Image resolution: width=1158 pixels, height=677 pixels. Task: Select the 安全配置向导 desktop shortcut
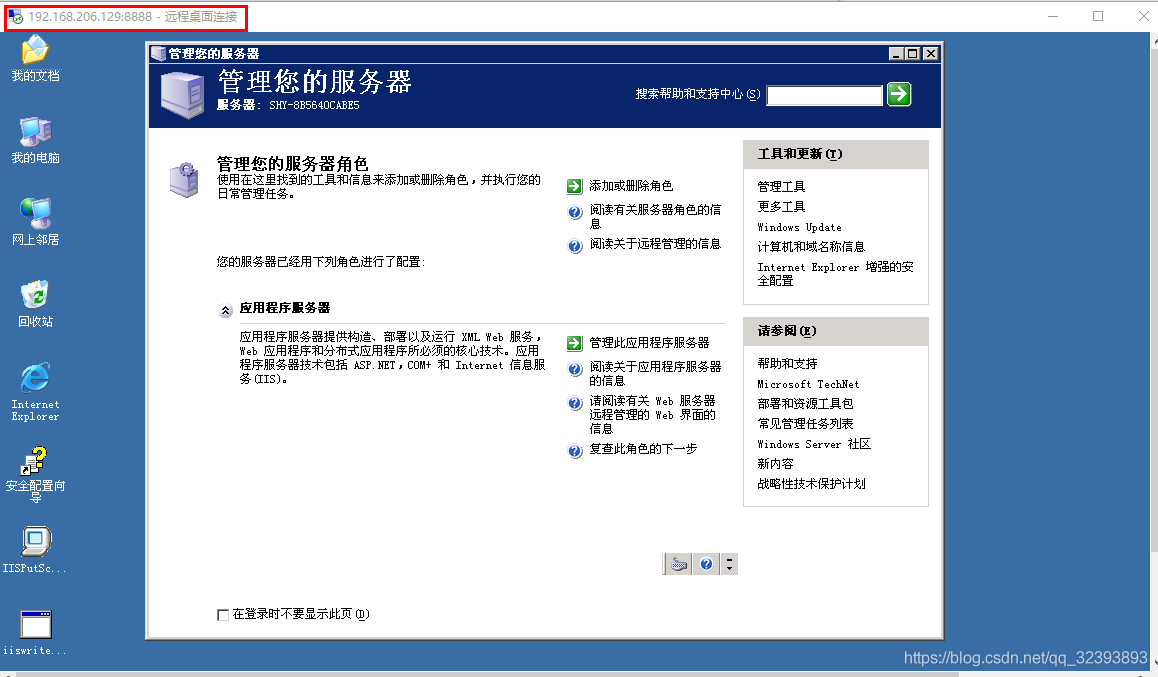point(35,474)
